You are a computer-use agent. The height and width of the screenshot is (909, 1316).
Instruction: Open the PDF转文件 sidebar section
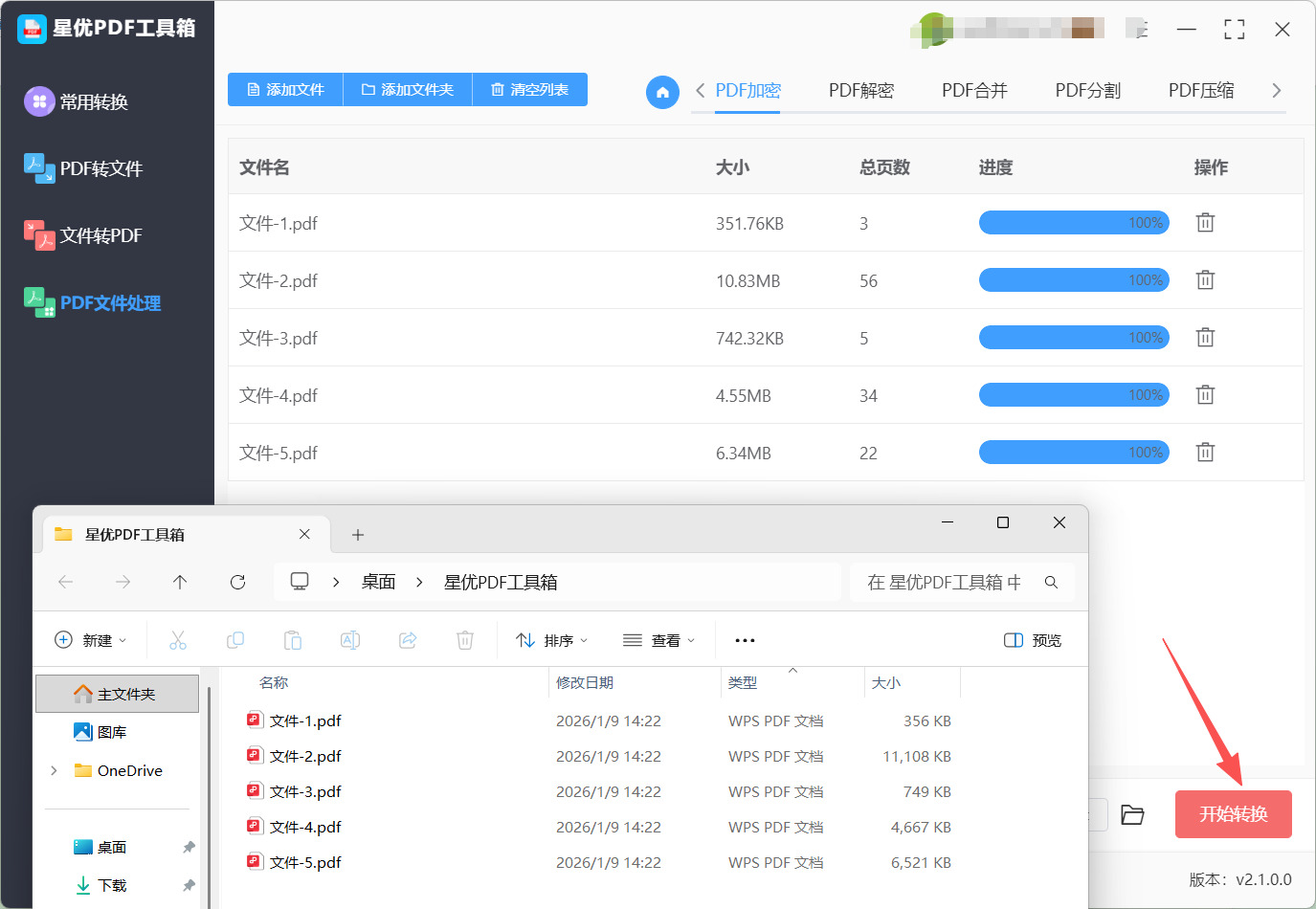click(x=100, y=169)
